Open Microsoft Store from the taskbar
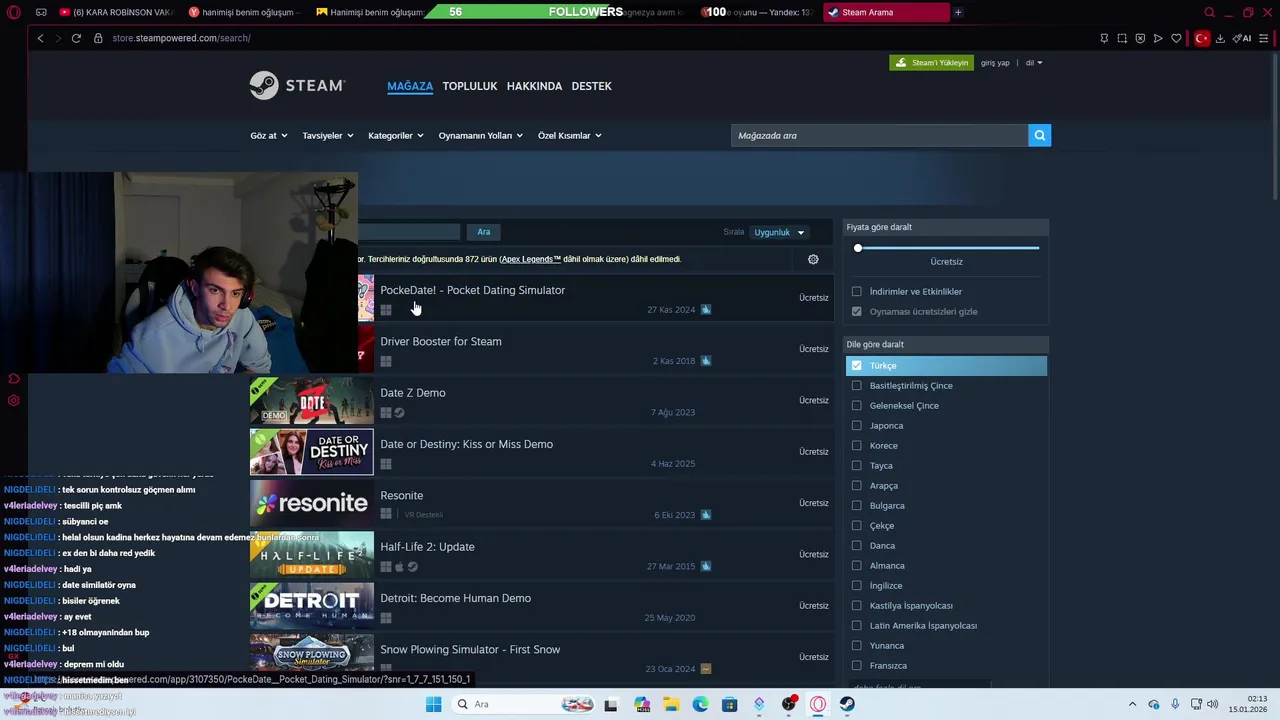Viewport: 1280px width, 720px height. click(730, 704)
